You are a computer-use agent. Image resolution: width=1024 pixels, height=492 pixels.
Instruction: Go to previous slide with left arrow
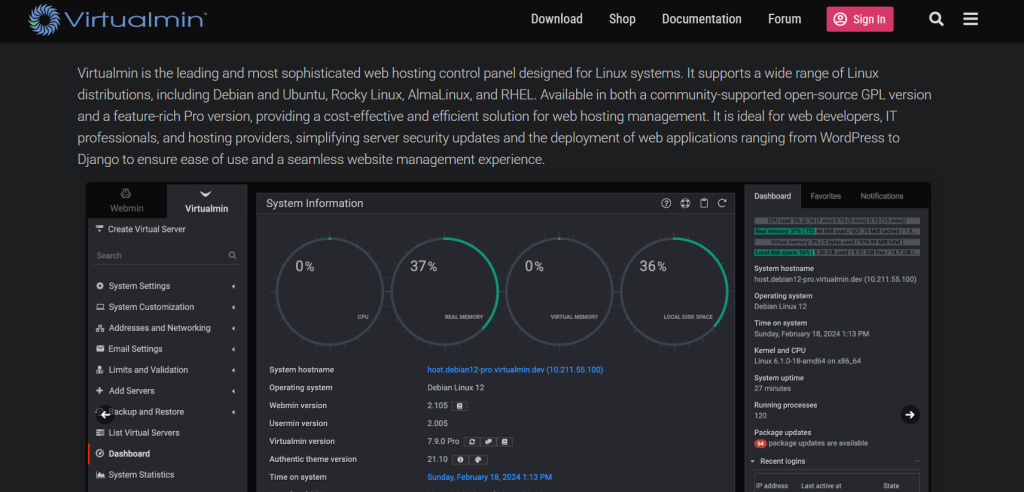(x=104, y=414)
